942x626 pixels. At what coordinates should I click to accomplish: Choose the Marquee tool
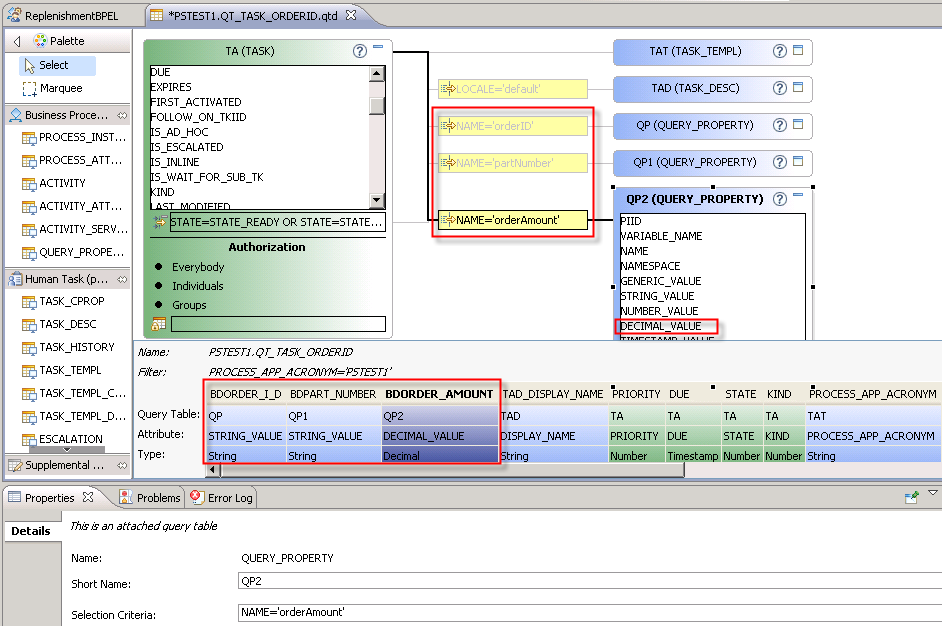pos(52,88)
